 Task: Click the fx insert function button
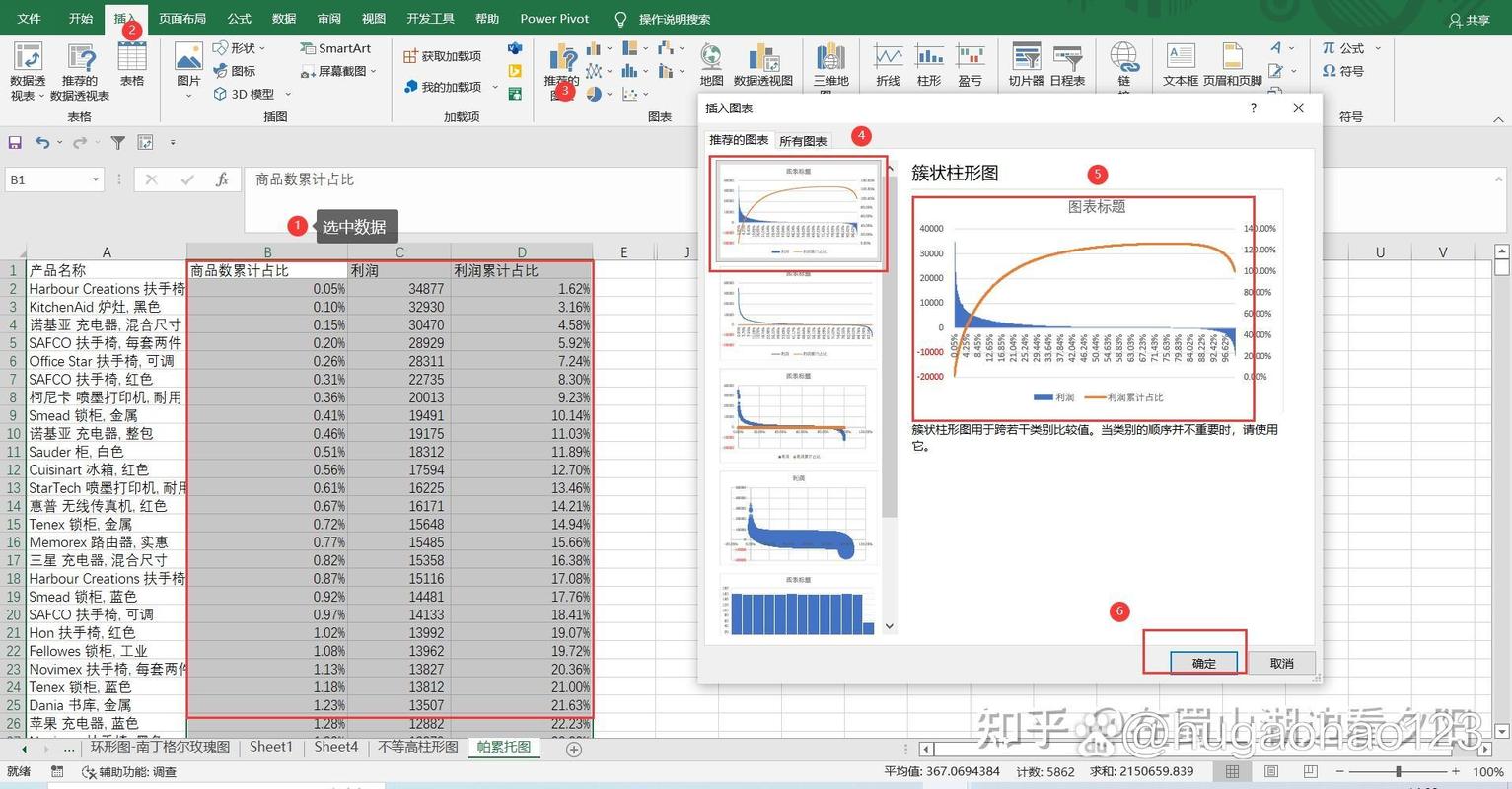click(x=223, y=179)
